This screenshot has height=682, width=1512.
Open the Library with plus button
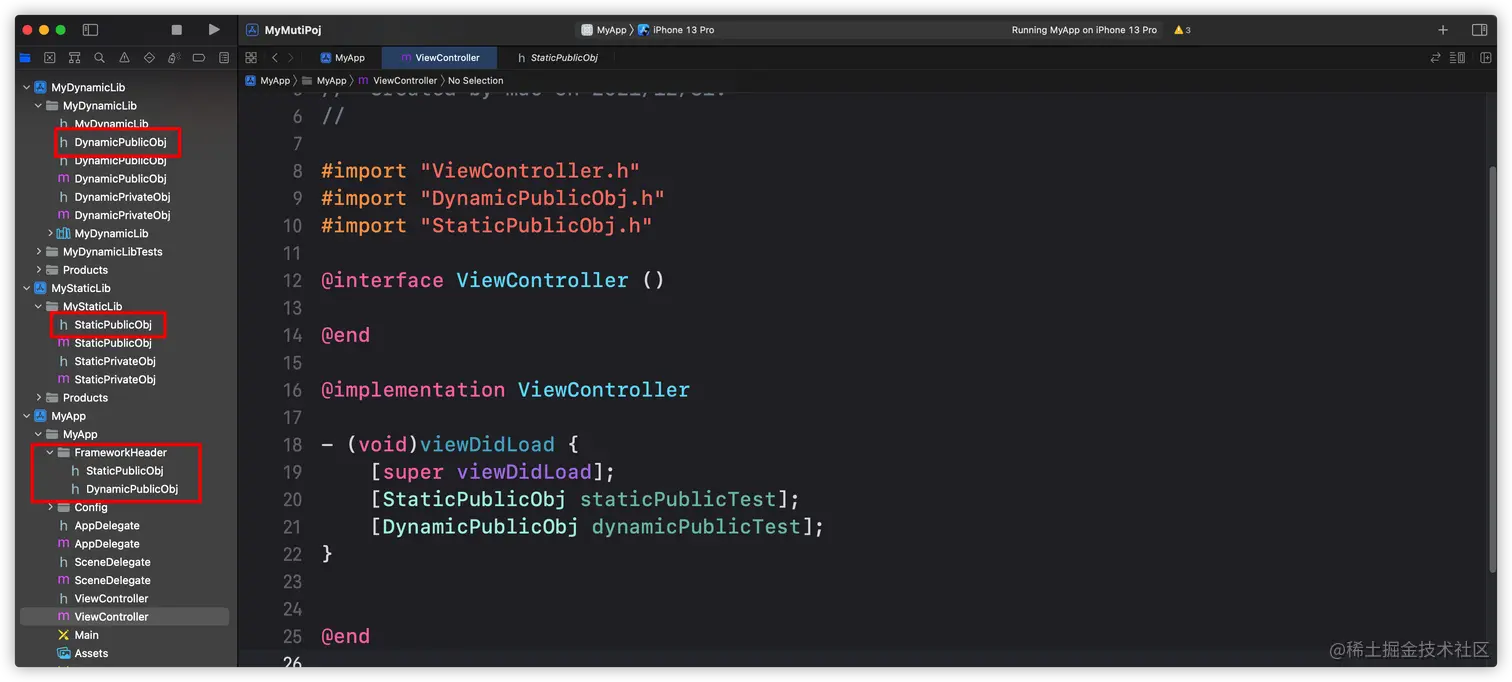click(x=1443, y=30)
